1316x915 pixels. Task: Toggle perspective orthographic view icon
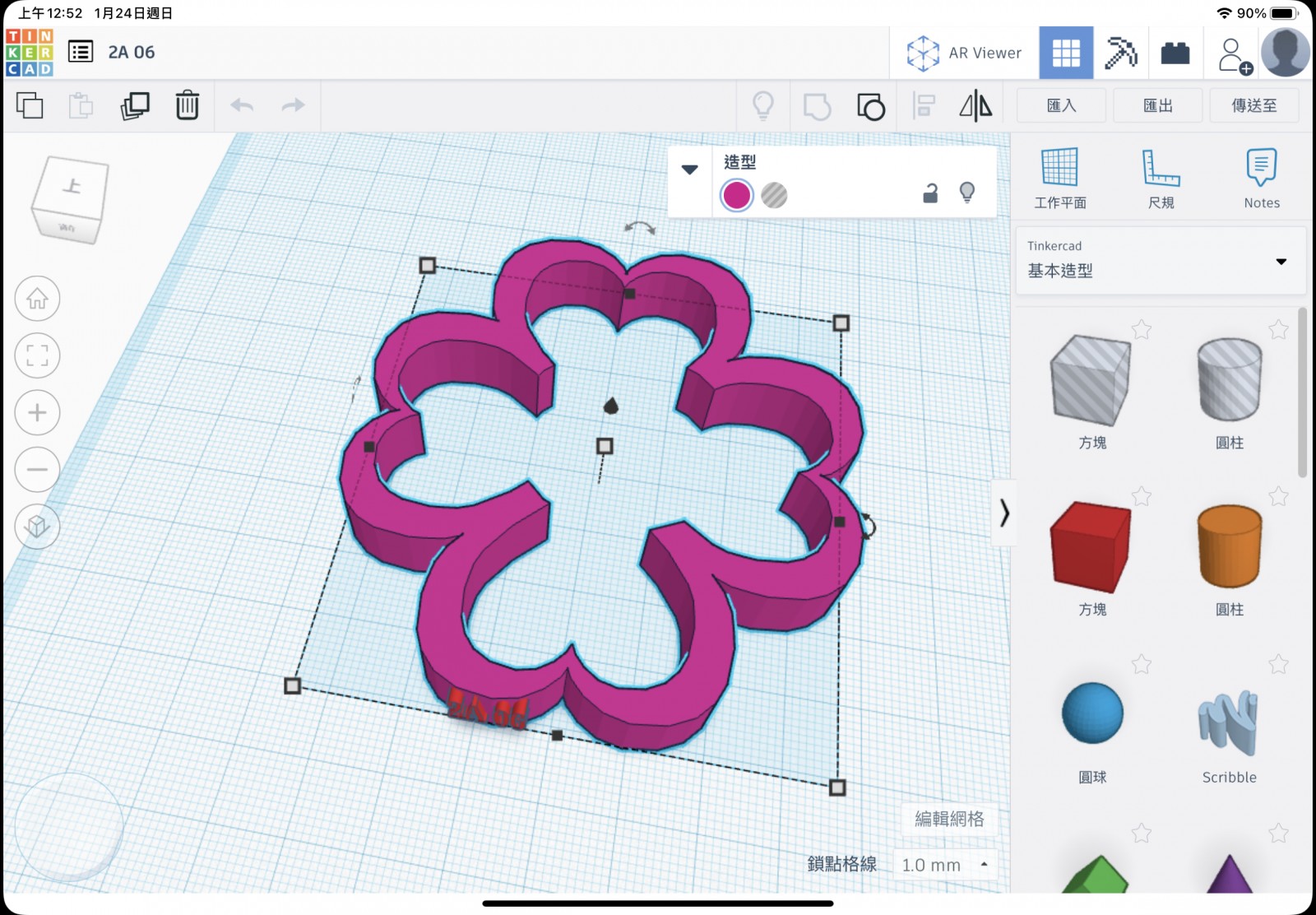point(37,526)
